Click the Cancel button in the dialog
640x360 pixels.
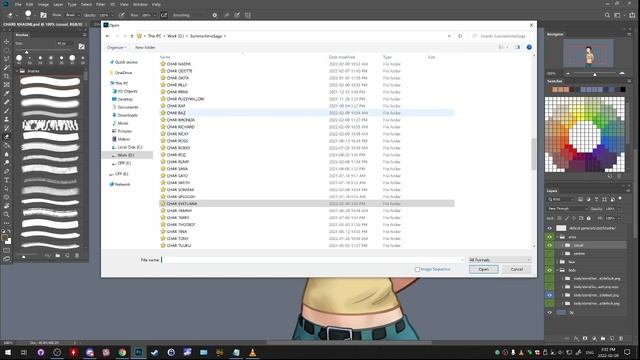516,269
